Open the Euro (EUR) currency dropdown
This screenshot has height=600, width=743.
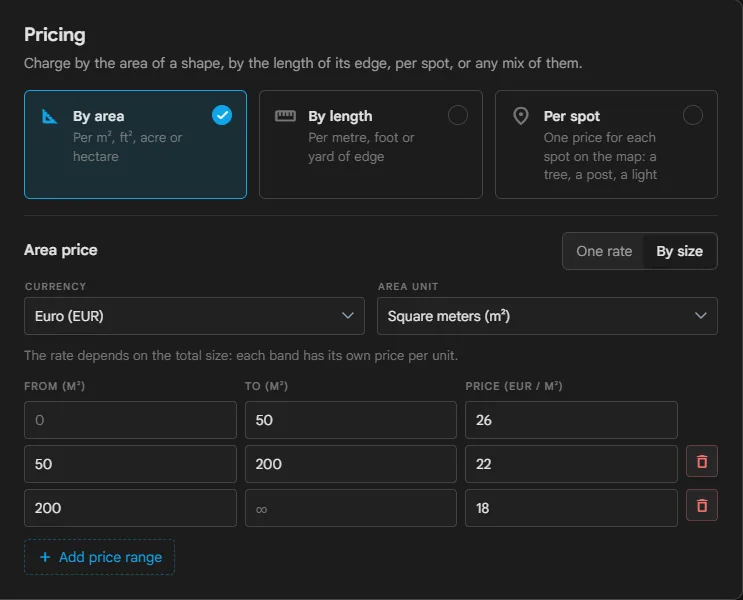194,316
